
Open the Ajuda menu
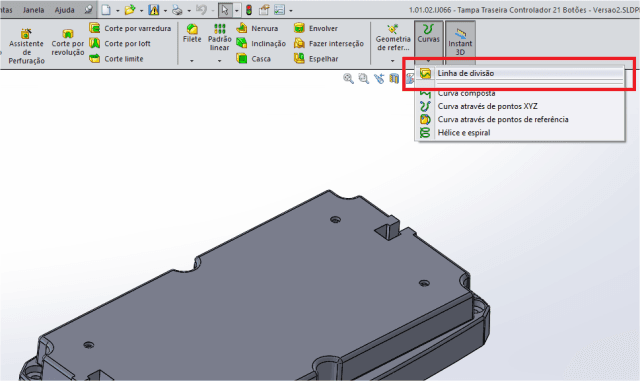tap(64, 10)
